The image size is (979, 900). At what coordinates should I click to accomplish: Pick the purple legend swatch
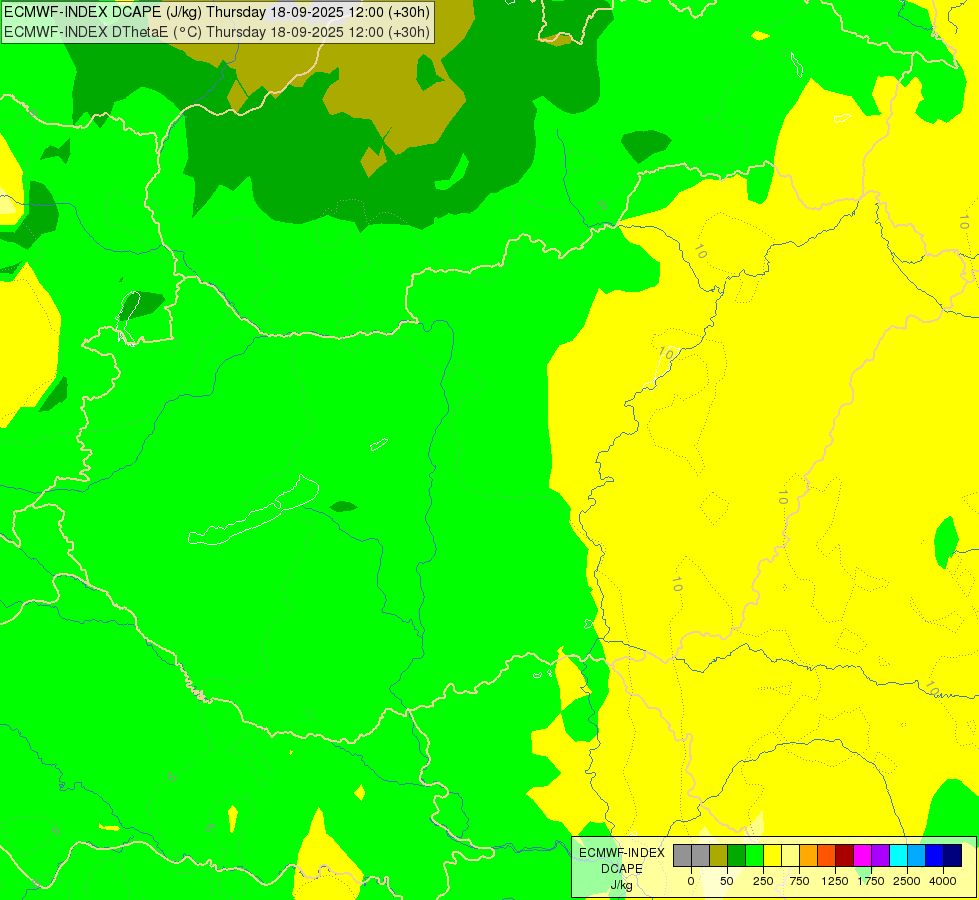pyautogui.click(x=880, y=855)
